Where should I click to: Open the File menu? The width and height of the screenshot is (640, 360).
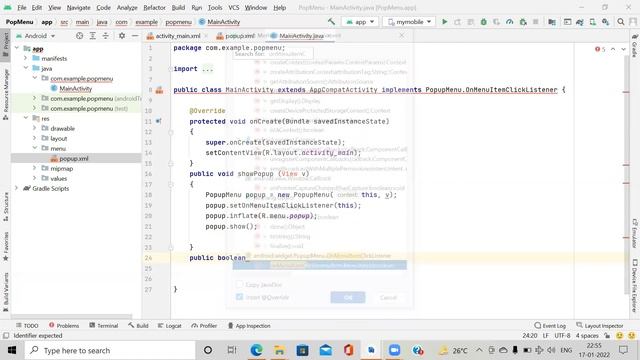pyautogui.click(x=22, y=8)
